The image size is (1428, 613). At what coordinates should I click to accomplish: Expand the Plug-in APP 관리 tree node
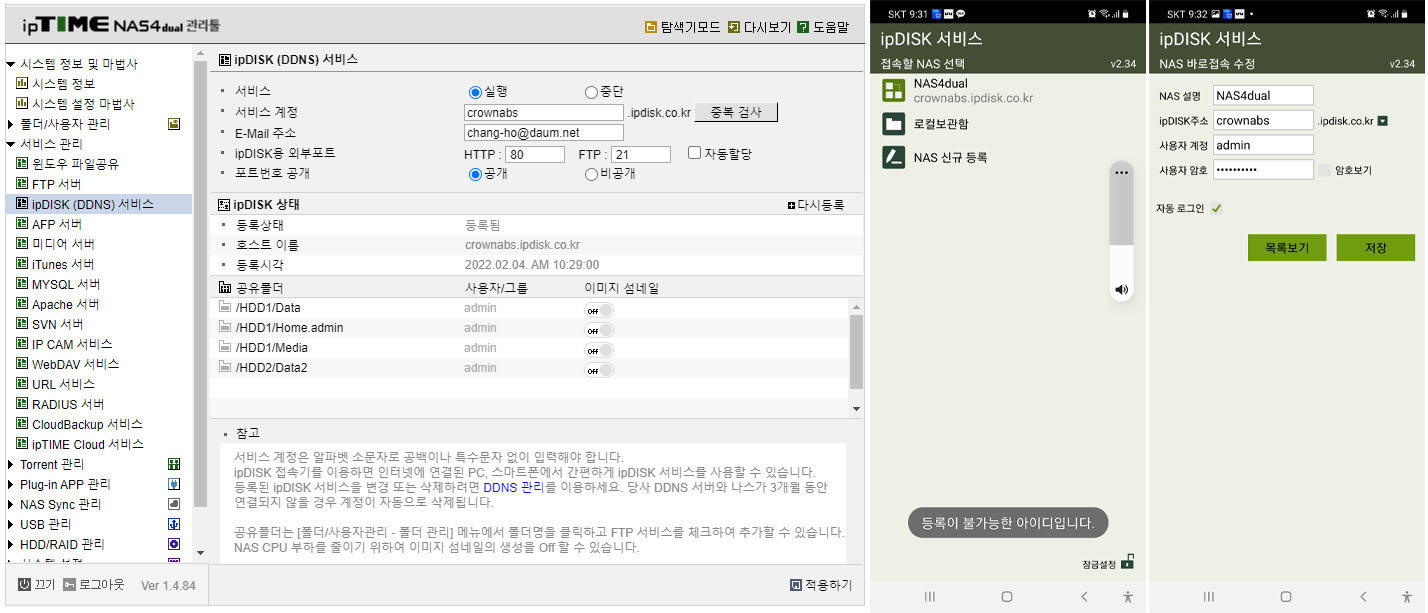click(10, 484)
